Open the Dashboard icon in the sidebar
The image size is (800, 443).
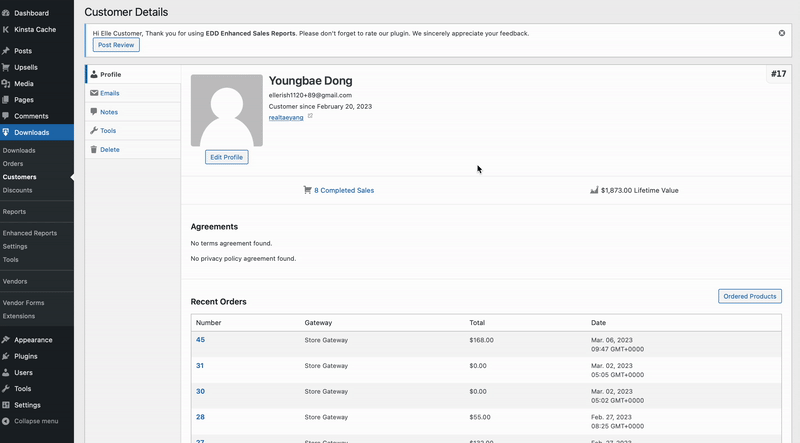pyautogui.click(x=6, y=13)
